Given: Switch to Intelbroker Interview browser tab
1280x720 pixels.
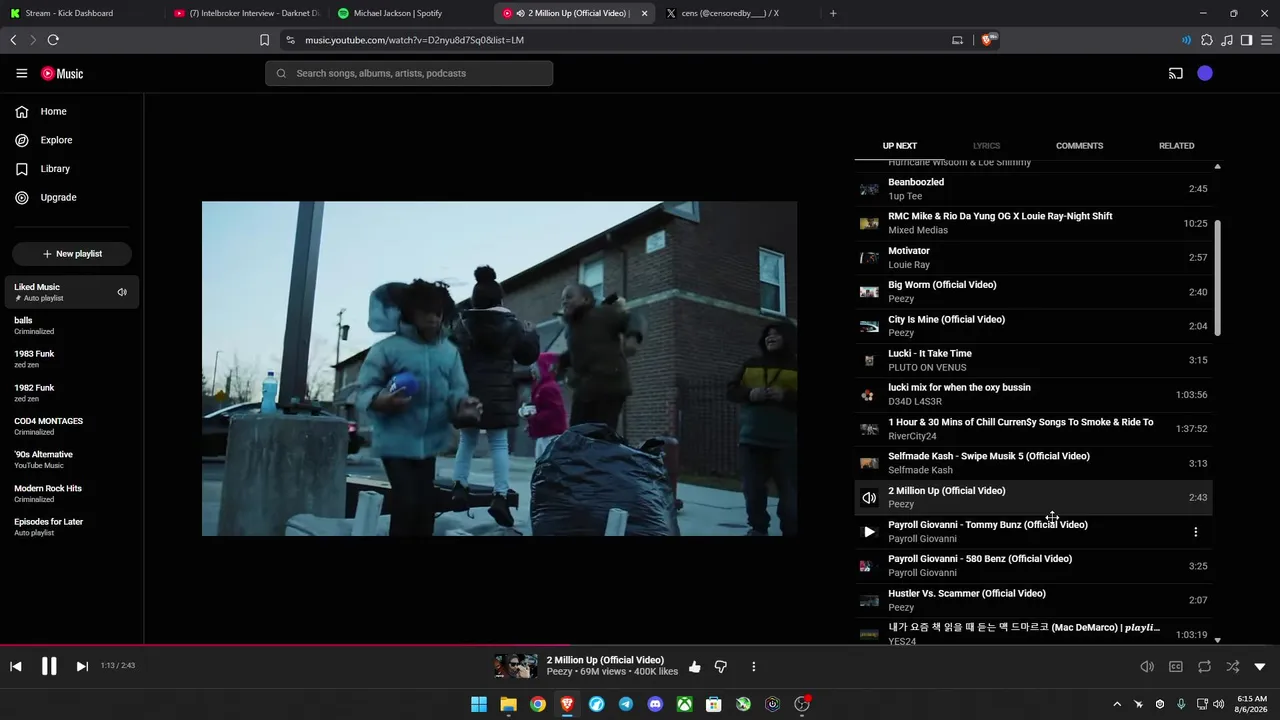Looking at the screenshot, I should 245,13.
